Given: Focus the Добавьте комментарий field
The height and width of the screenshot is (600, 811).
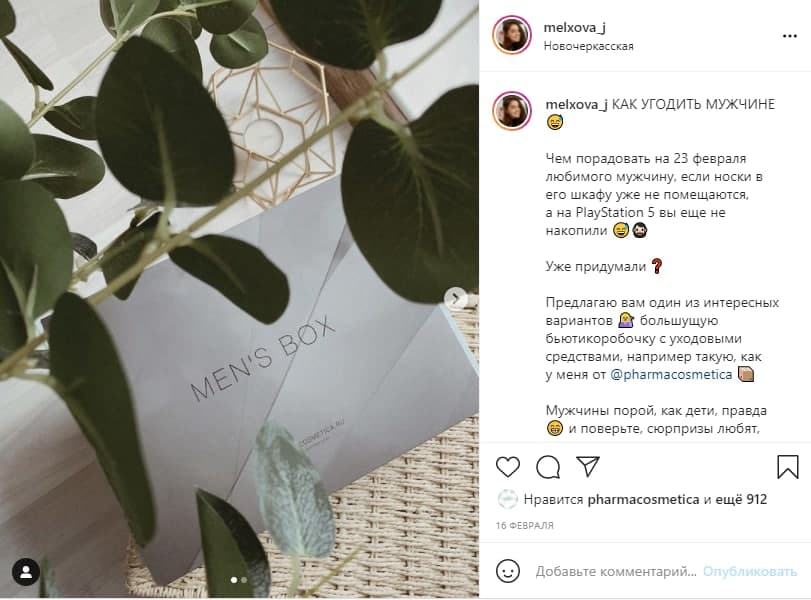Looking at the screenshot, I should tap(615, 572).
